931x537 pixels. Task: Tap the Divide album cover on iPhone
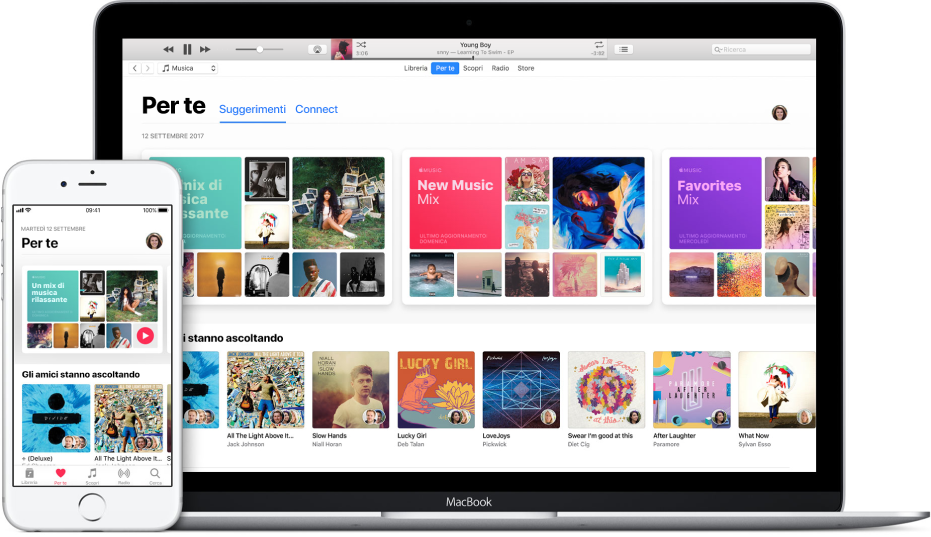click(x=56, y=418)
